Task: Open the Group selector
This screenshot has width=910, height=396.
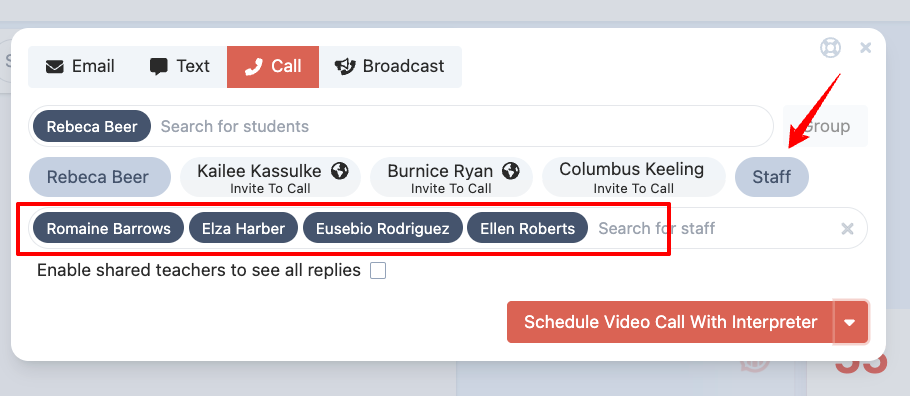Action: [825, 126]
